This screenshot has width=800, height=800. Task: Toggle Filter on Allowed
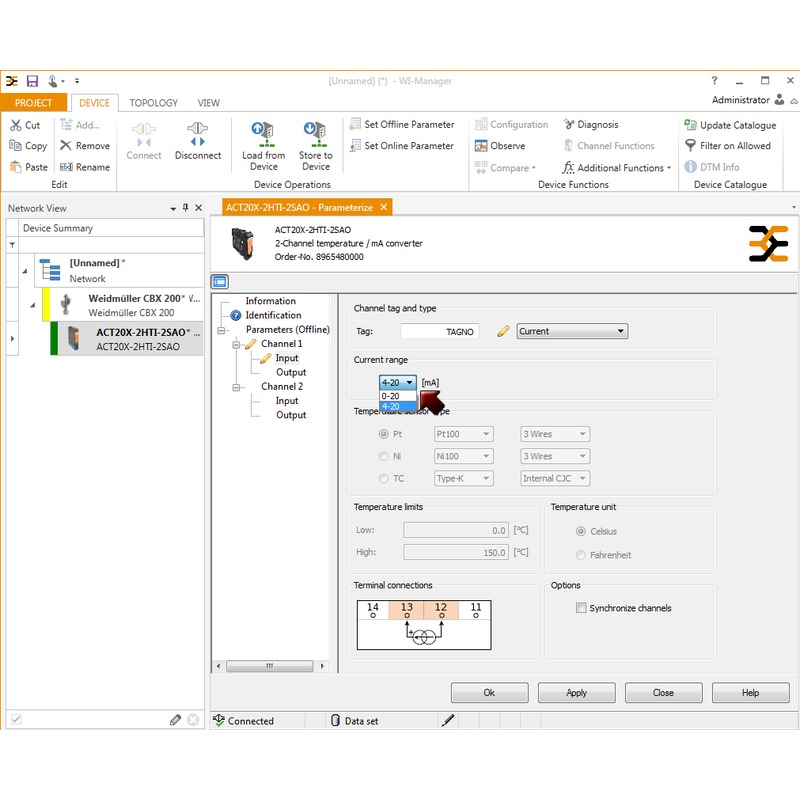point(728,146)
